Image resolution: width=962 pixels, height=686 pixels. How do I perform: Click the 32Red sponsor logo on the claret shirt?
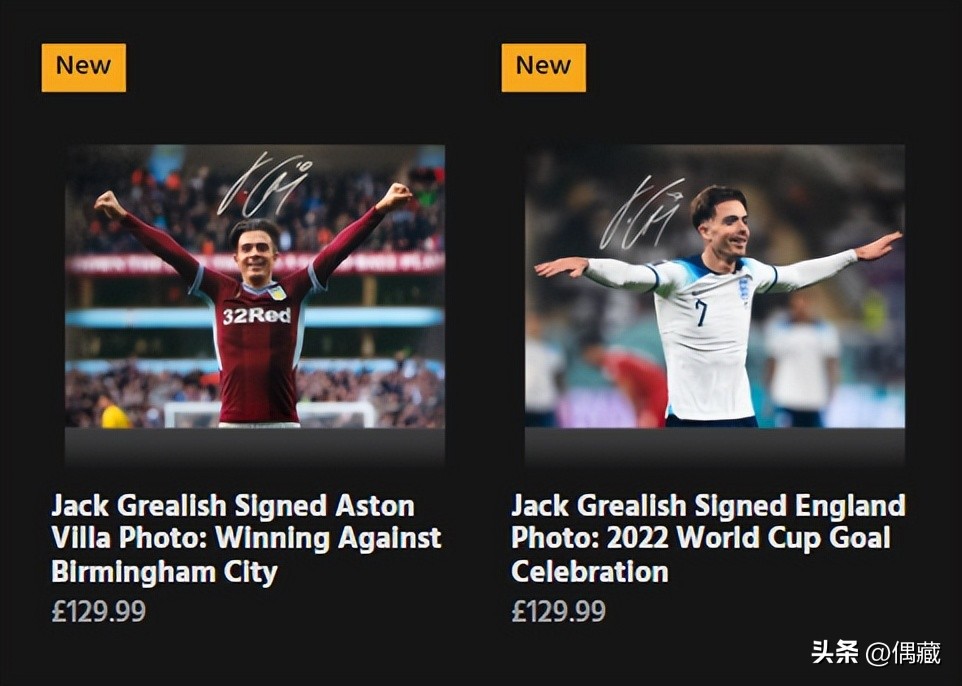click(257, 316)
